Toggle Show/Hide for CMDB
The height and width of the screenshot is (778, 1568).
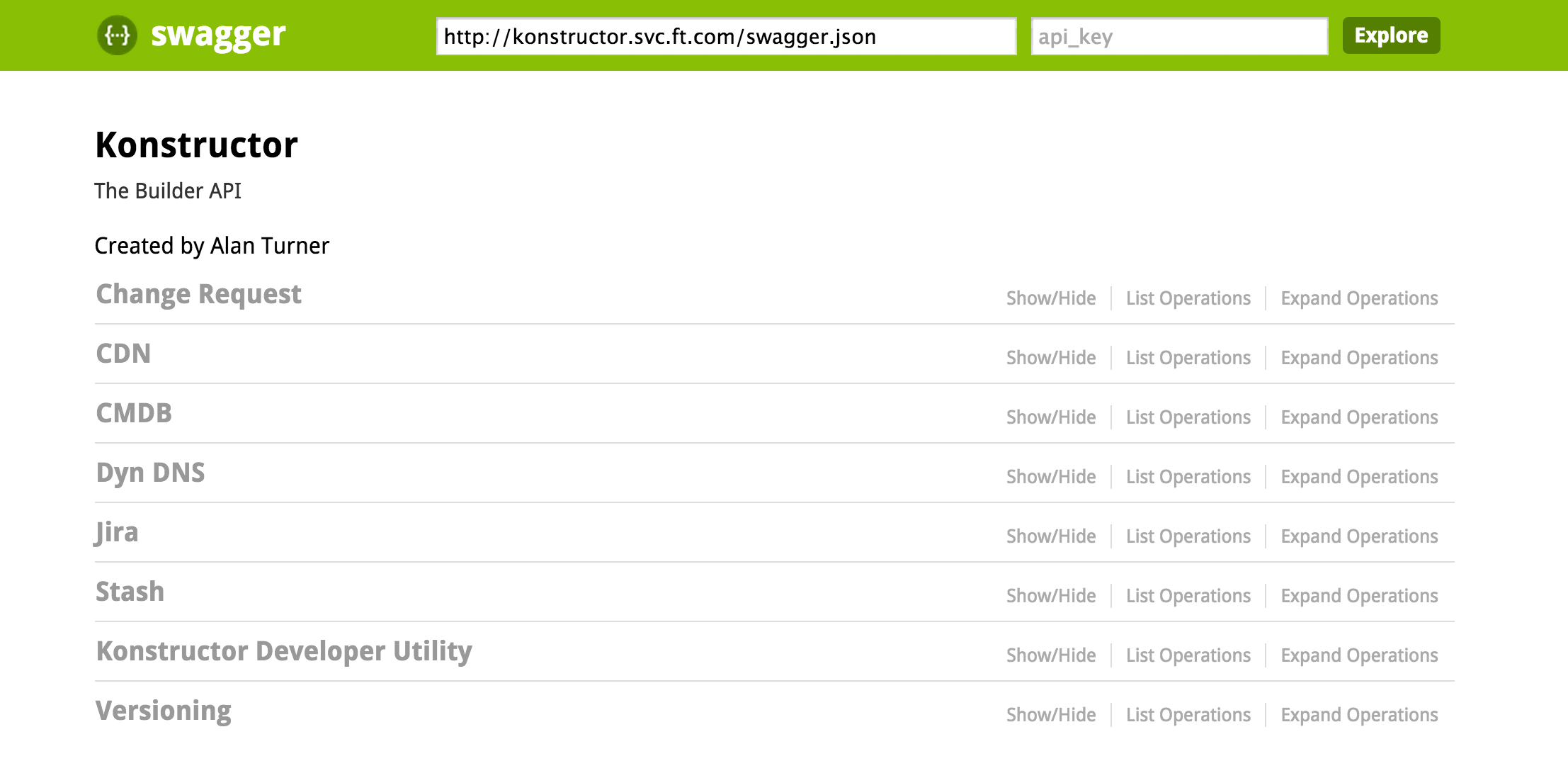(1051, 417)
